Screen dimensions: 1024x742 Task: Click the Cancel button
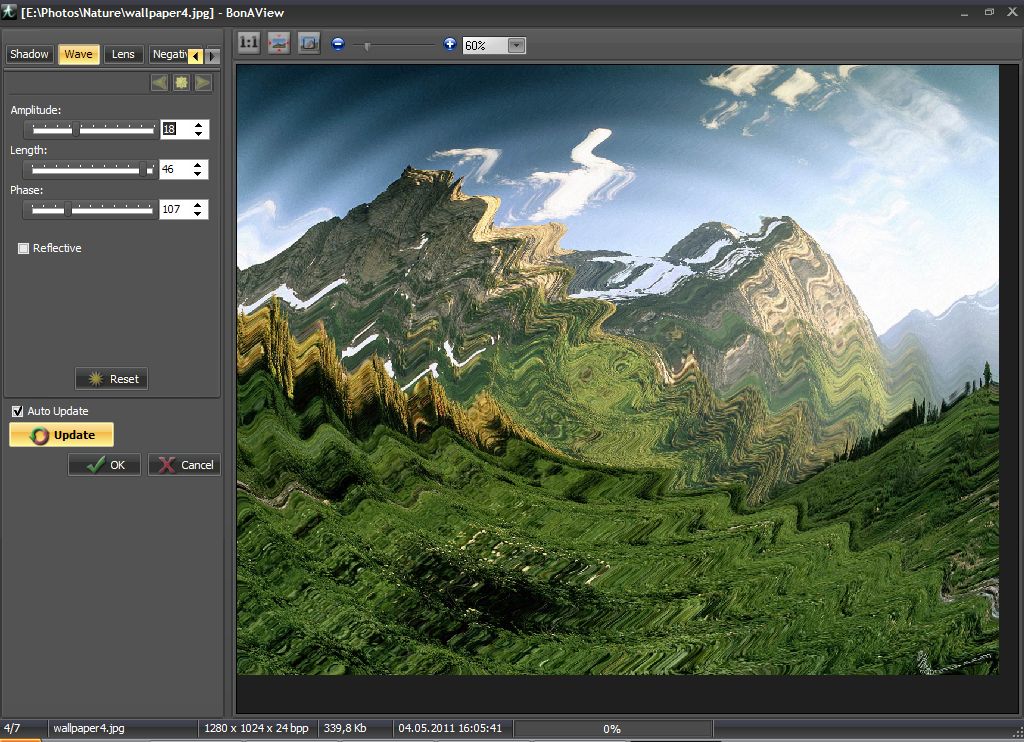tap(185, 465)
